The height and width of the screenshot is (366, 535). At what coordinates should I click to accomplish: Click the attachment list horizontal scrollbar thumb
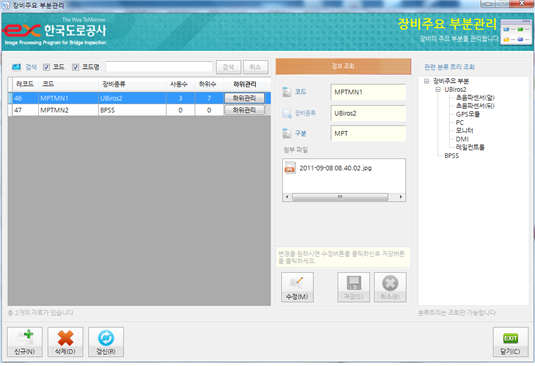pyautogui.click(x=340, y=197)
